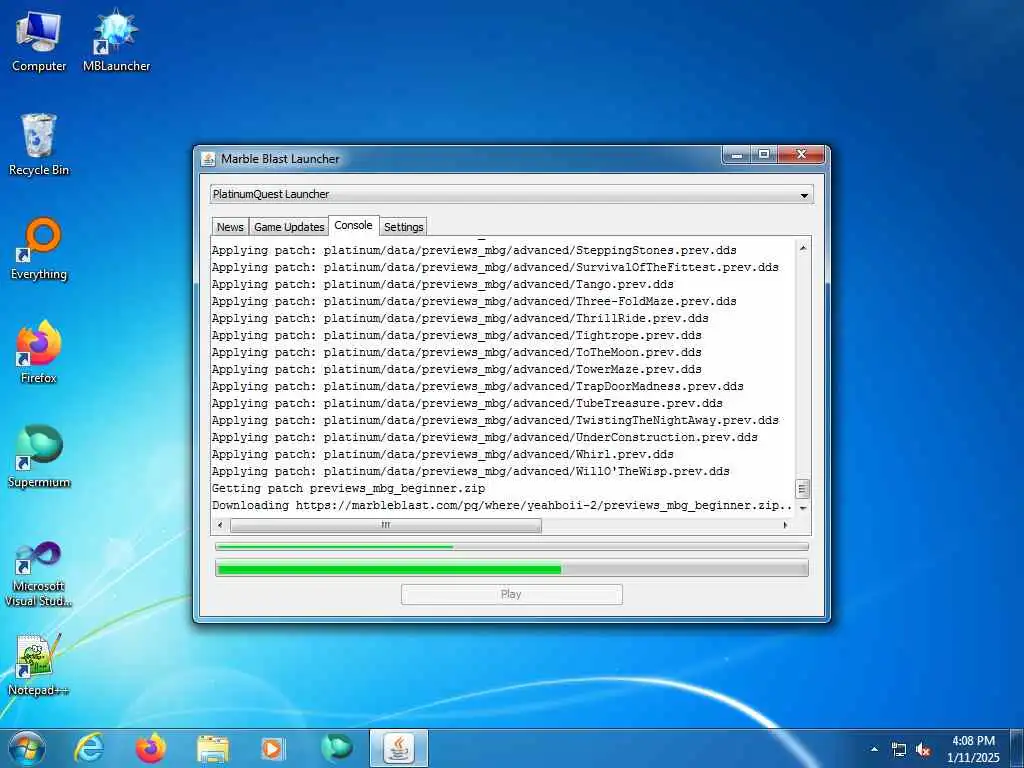This screenshot has width=1024, height=768.
Task: Open the media player taskbar icon
Action: (x=273, y=748)
